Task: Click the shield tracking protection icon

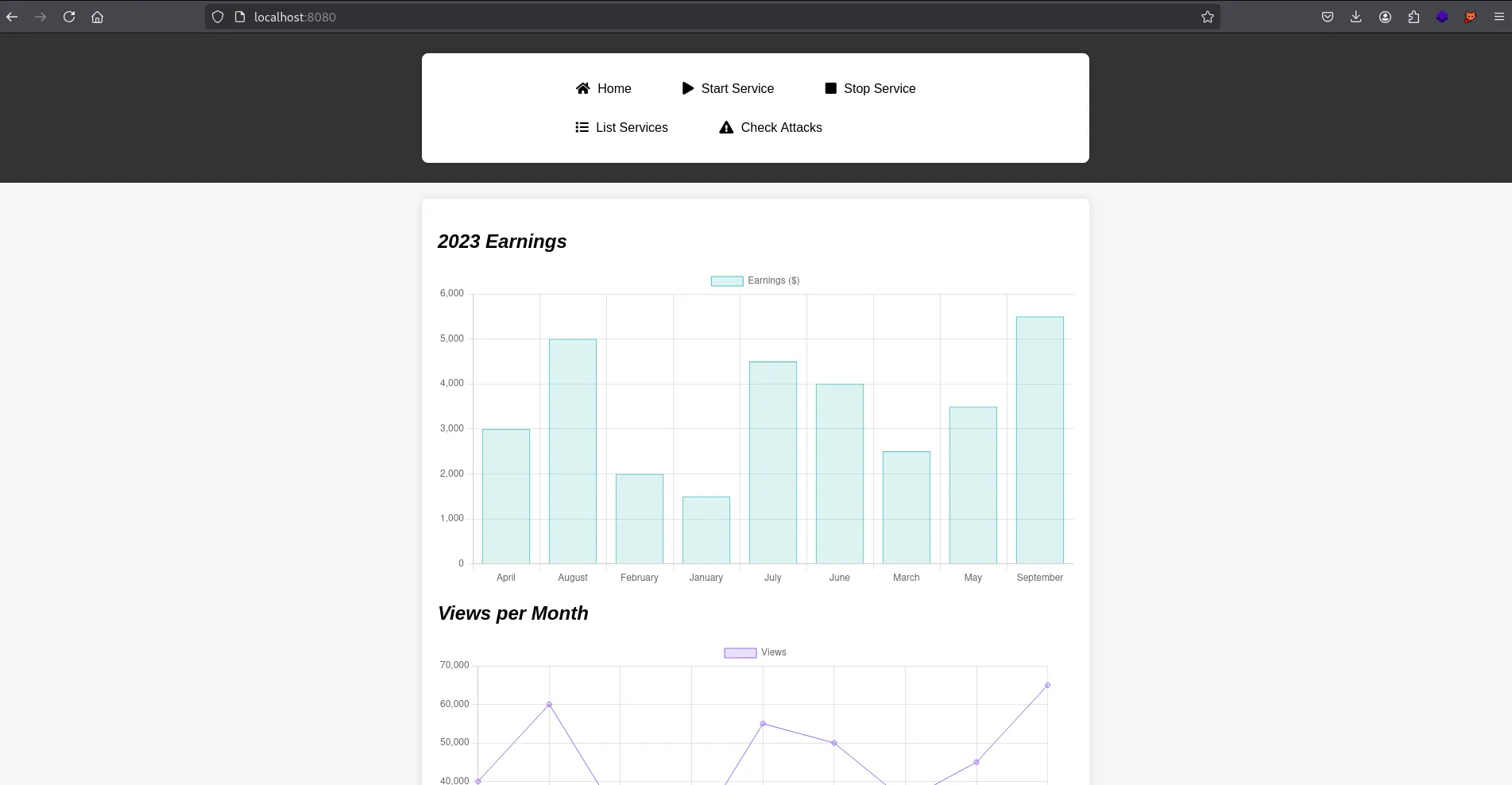Action: (218, 17)
